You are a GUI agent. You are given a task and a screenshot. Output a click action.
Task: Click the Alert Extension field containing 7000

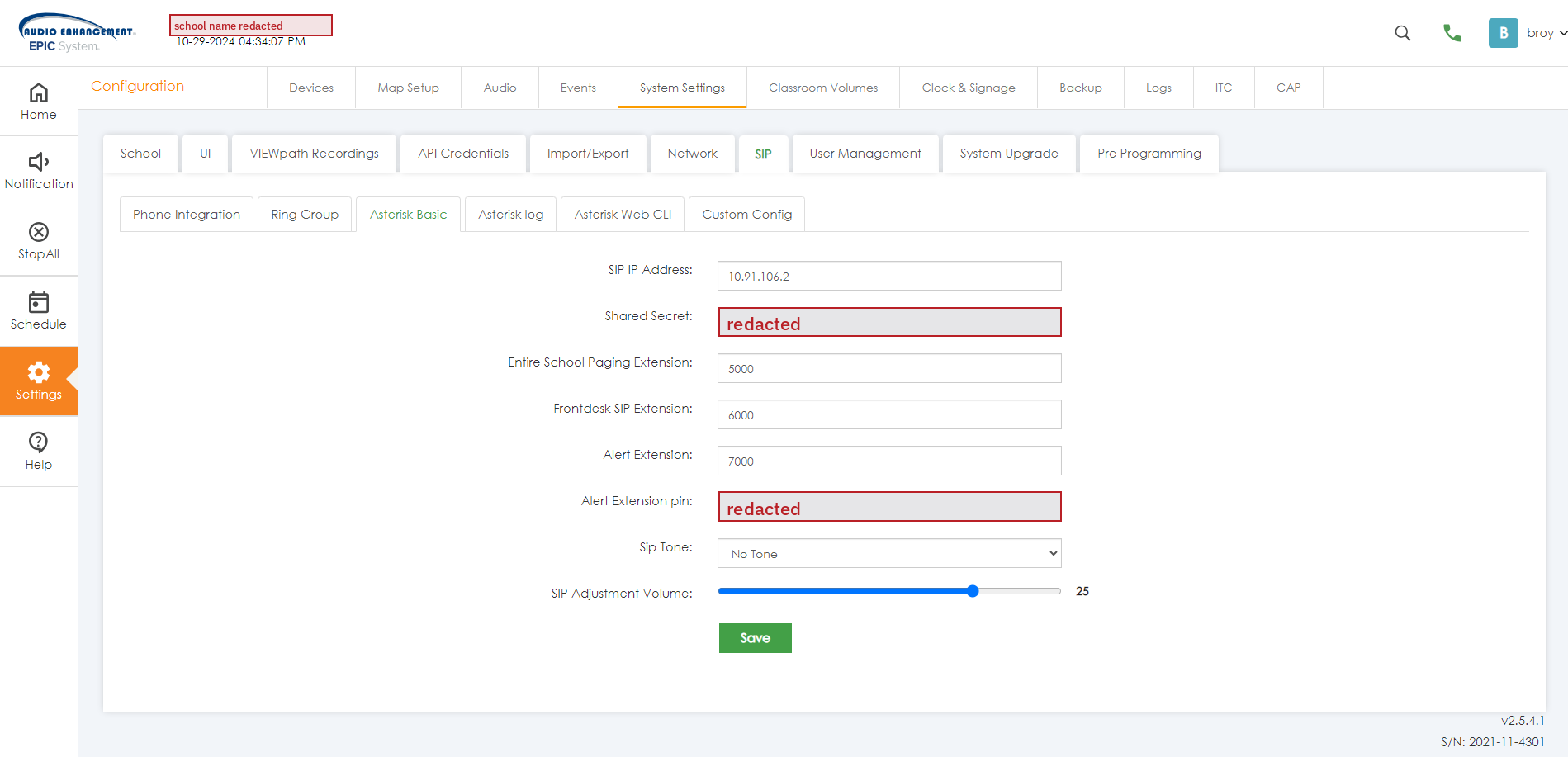coord(889,461)
